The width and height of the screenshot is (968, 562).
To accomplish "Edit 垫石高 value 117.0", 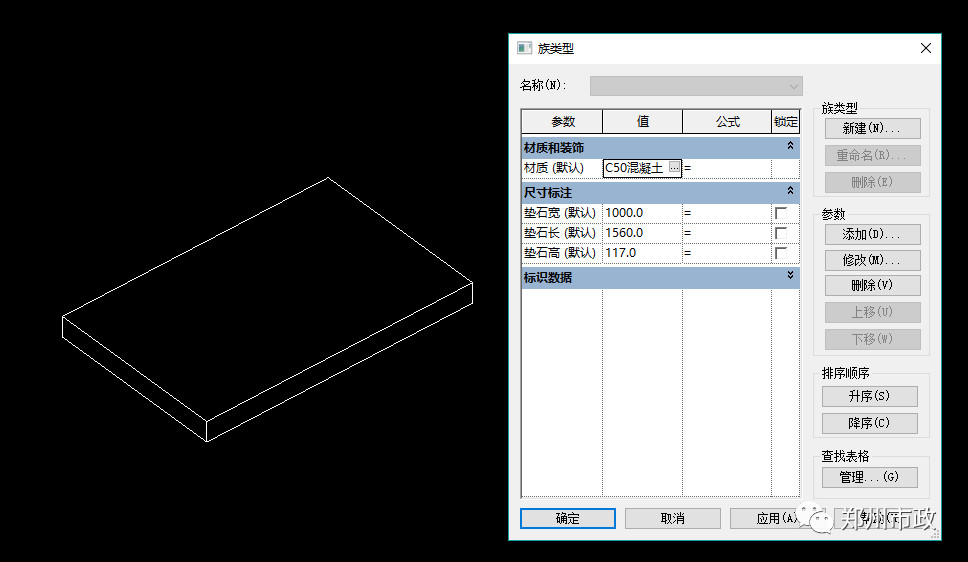I will click(642, 253).
